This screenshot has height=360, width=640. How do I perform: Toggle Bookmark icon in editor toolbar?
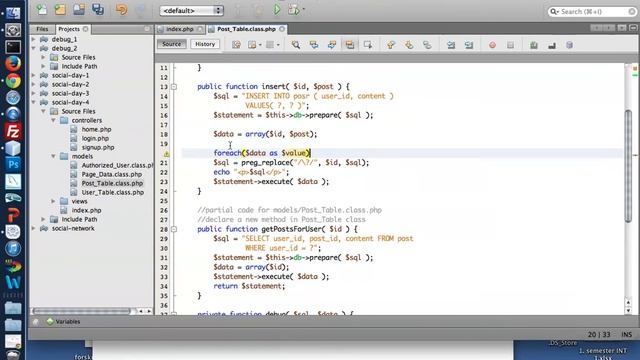[427, 45]
